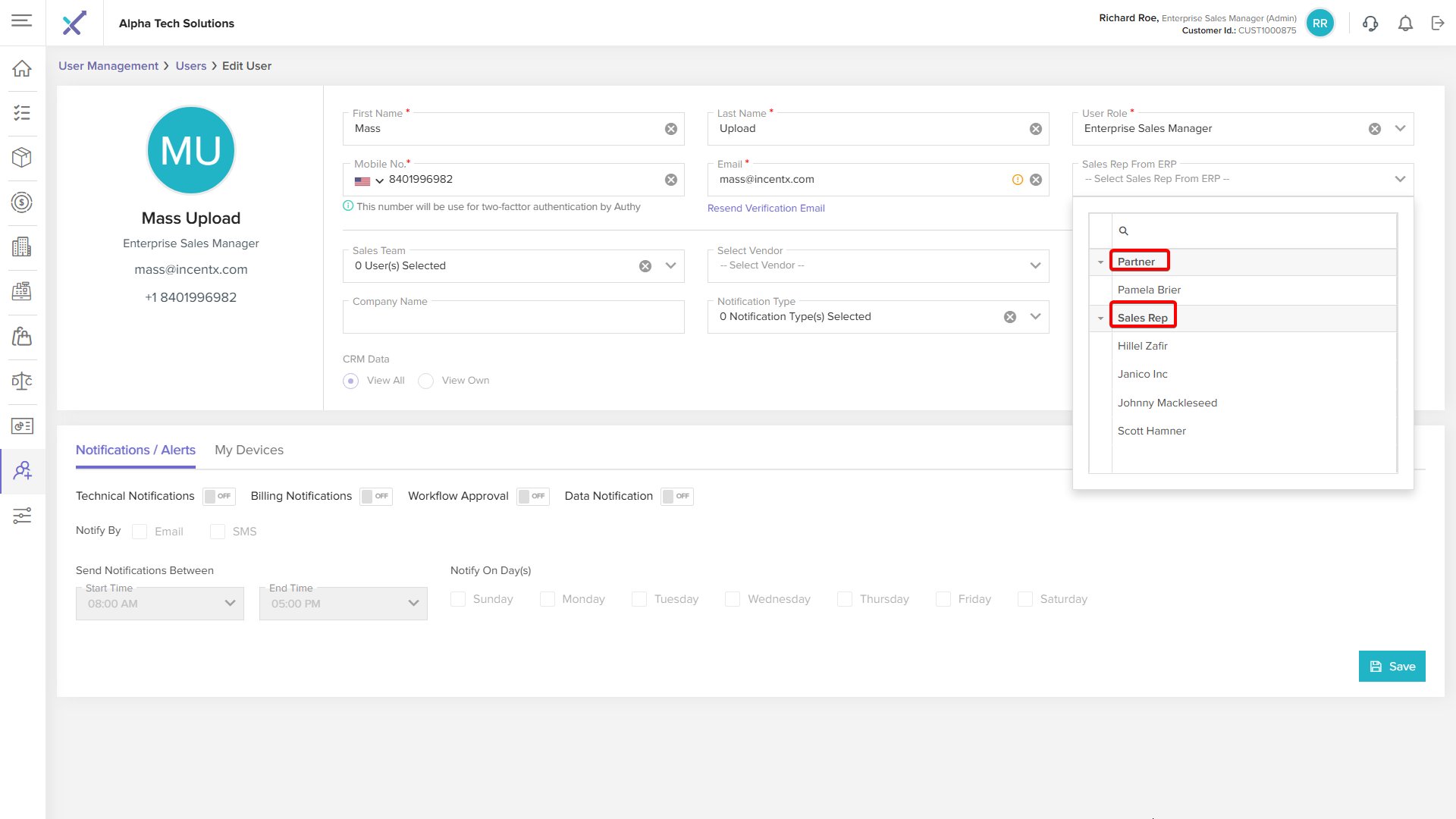Check the Monday checkbox
Image resolution: width=1456 pixels, height=819 pixels.
pos(547,599)
